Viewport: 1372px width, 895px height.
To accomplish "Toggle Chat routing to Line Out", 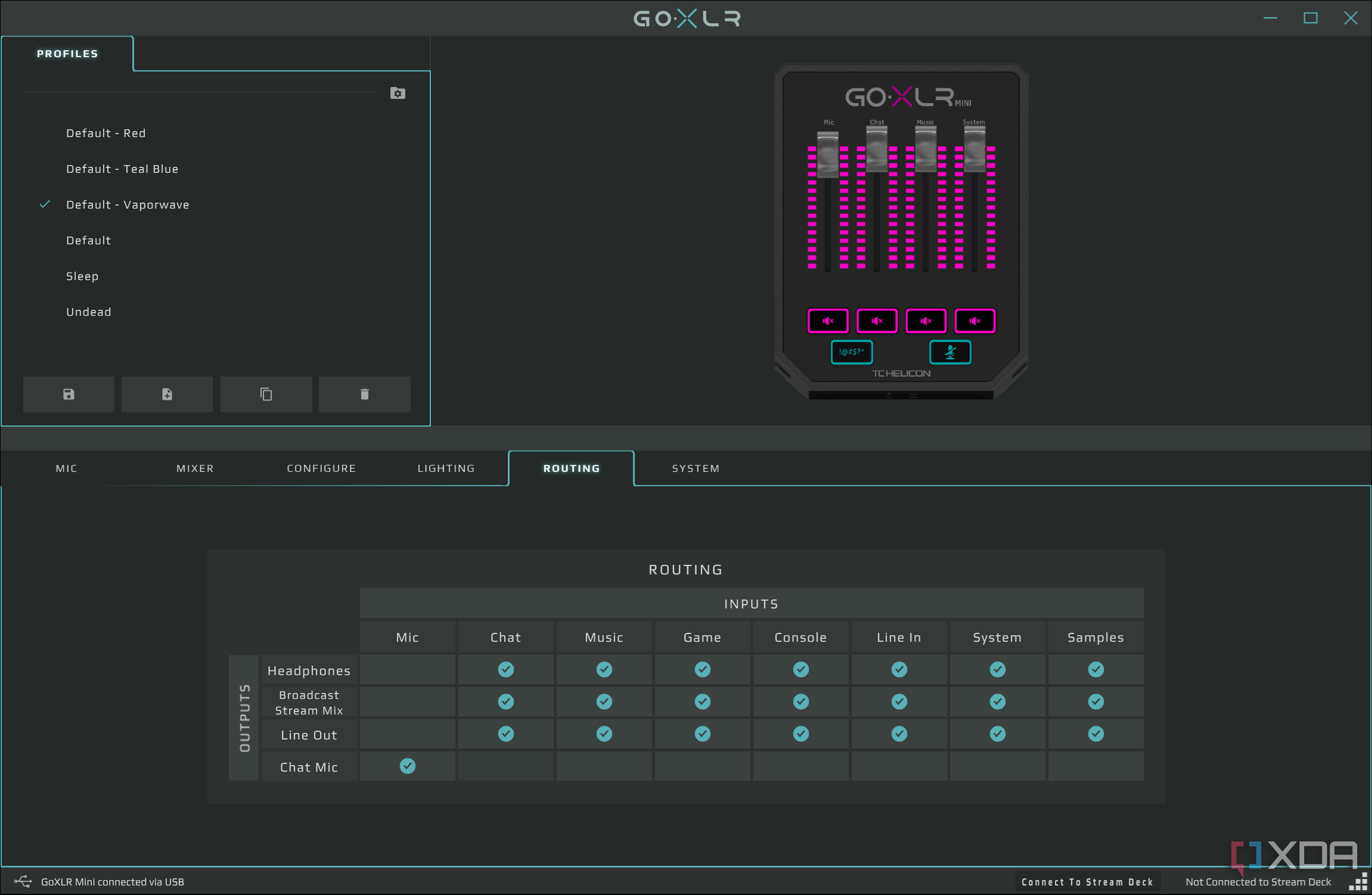I will click(506, 734).
